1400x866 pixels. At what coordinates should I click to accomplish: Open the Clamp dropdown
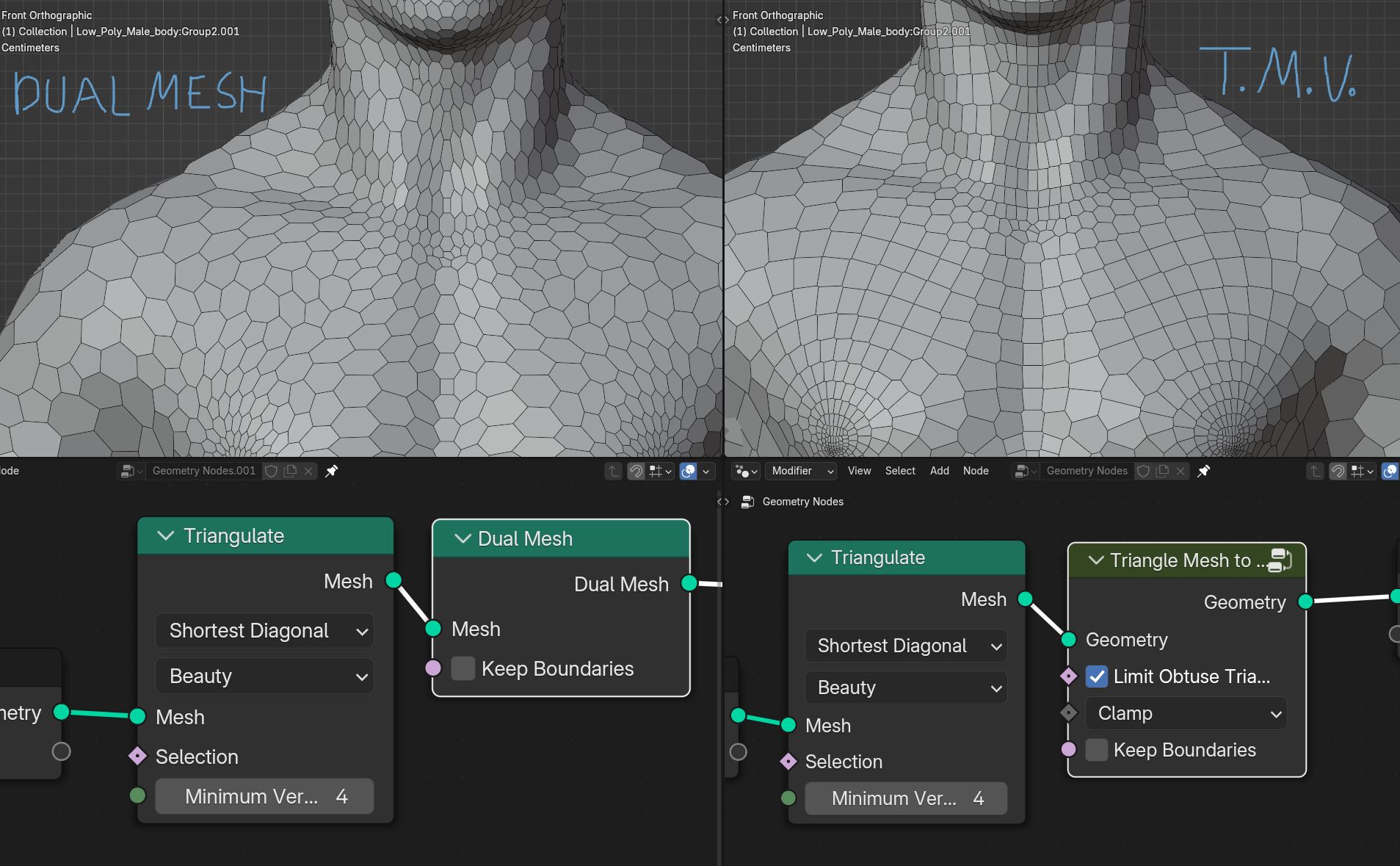point(1186,713)
